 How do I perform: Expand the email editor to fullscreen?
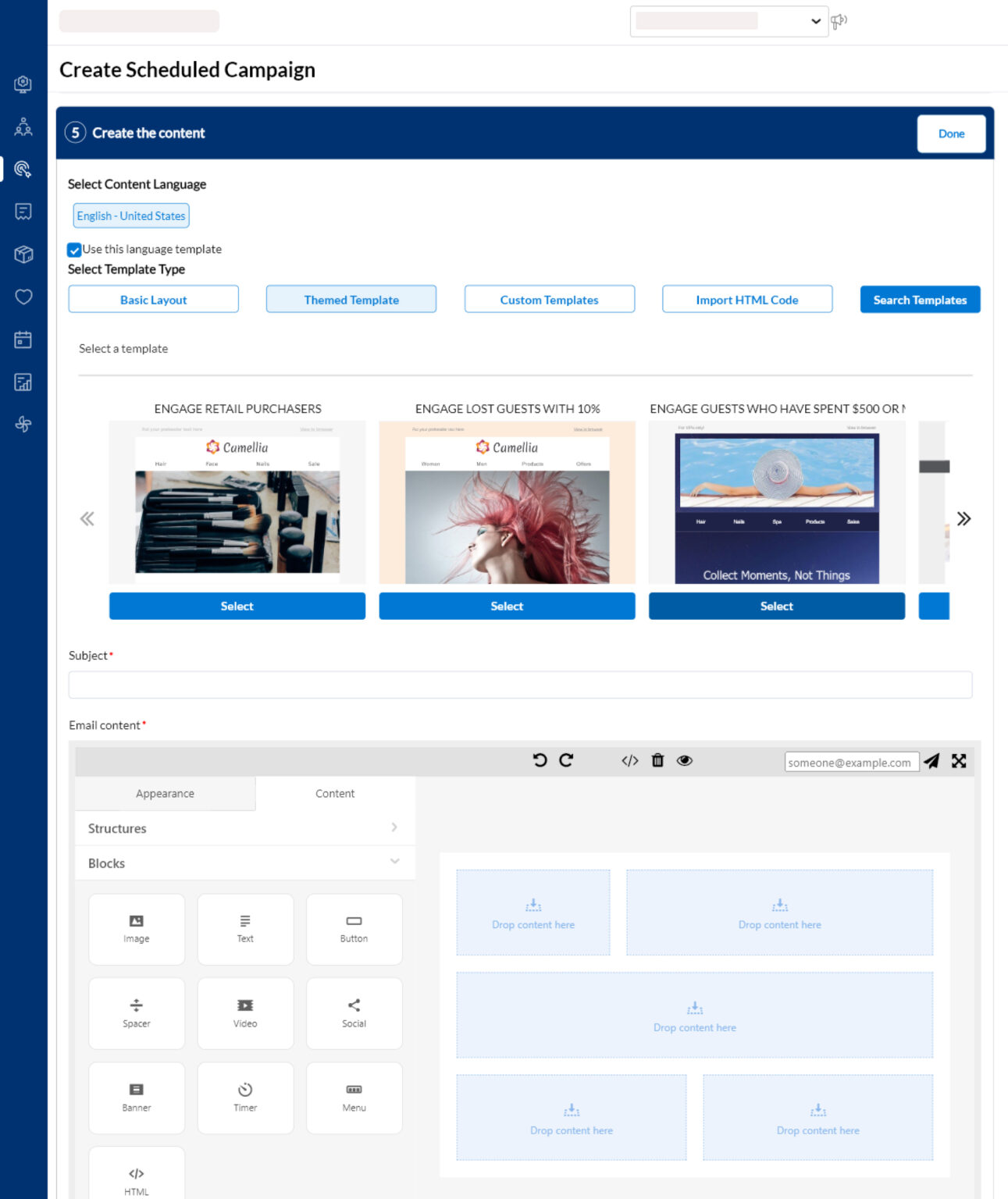pyautogui.click(x=959, y=760)
